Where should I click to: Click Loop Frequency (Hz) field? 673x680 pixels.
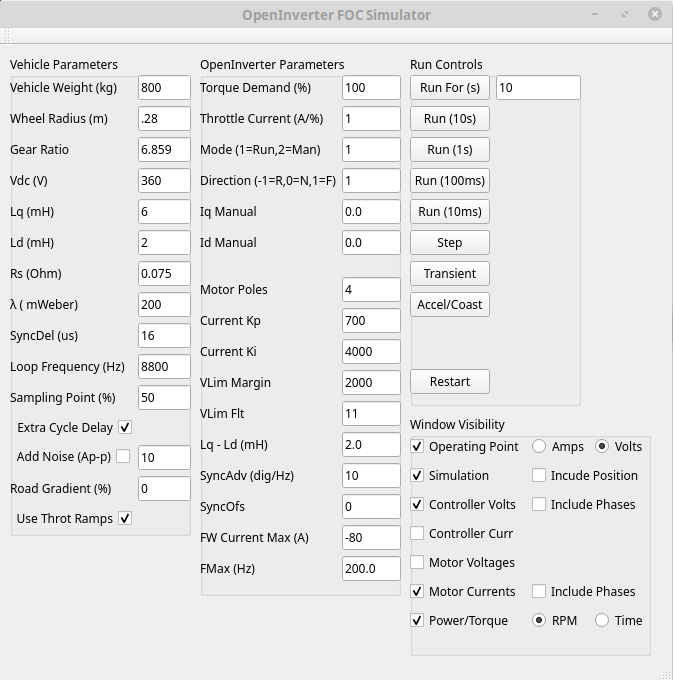pyautogui.click(x=164, y=366)
